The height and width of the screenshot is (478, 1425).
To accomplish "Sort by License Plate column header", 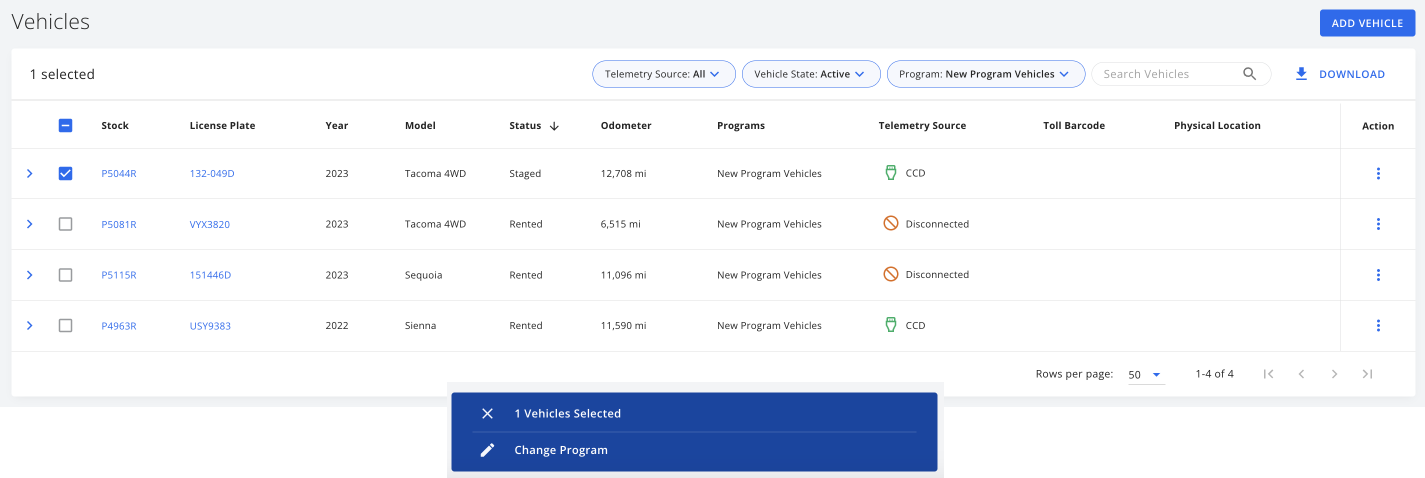I will 222,126.
